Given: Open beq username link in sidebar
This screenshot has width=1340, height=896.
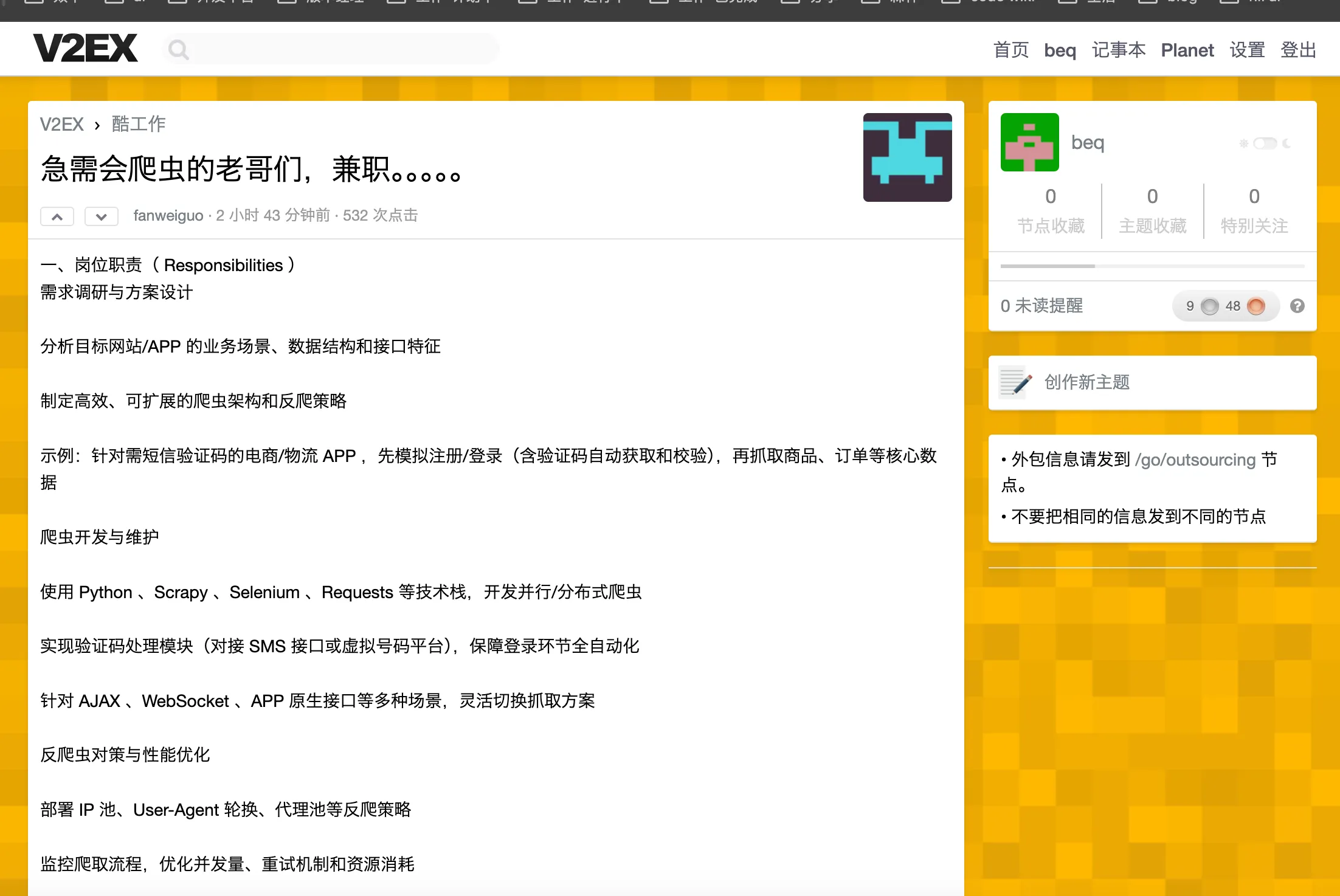Looking at the screenshot, I should [1088, 142].
